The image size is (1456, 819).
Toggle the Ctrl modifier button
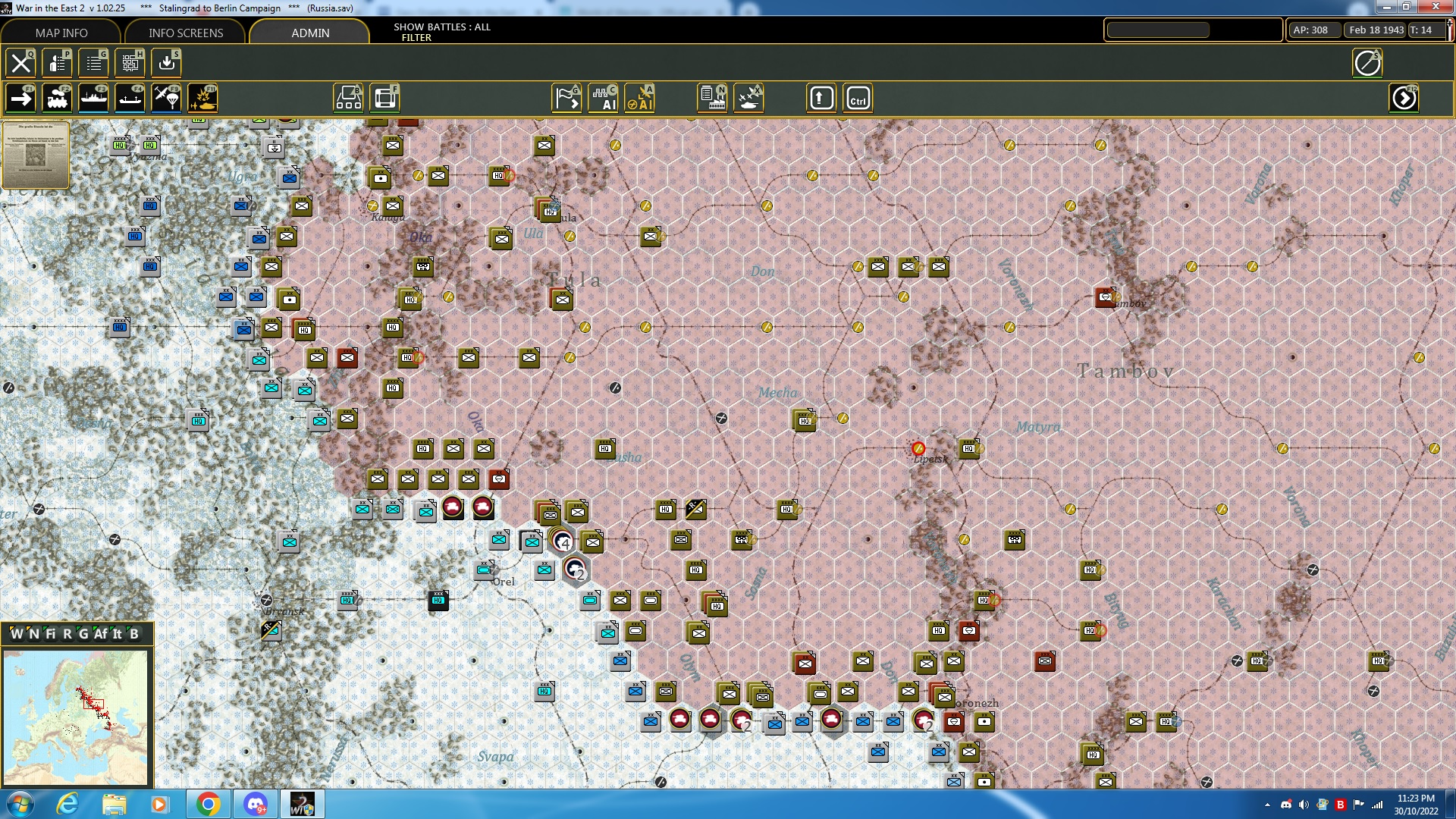click(858, 97)
